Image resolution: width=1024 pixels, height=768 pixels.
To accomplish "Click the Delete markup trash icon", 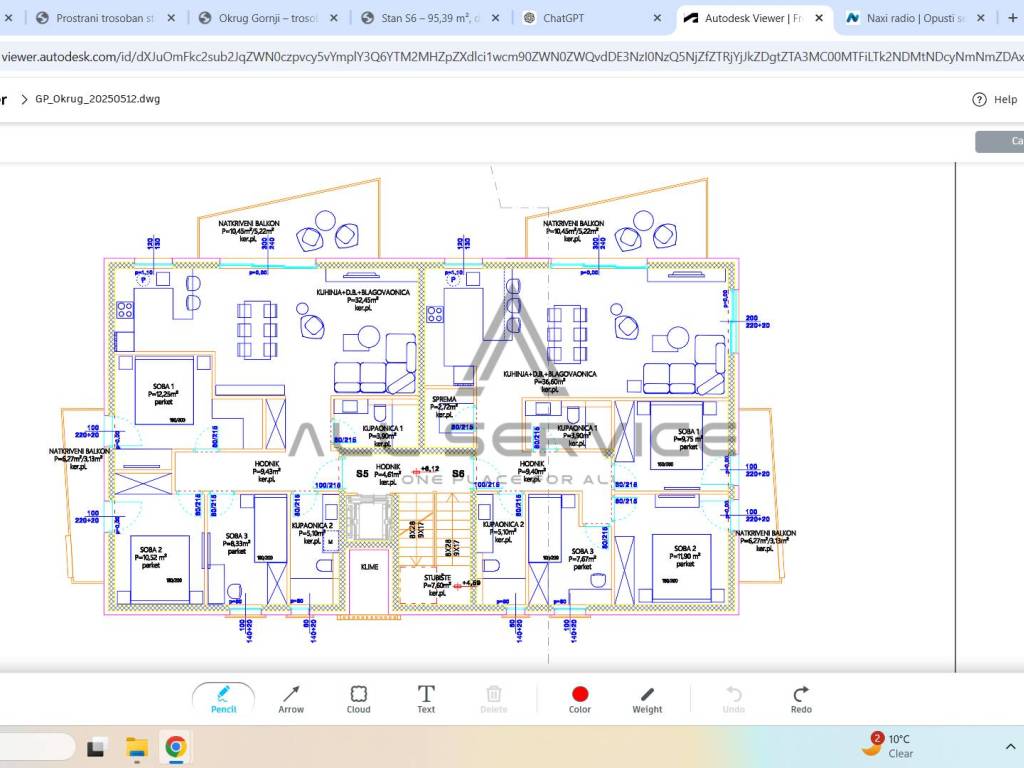I will (494, 698).
